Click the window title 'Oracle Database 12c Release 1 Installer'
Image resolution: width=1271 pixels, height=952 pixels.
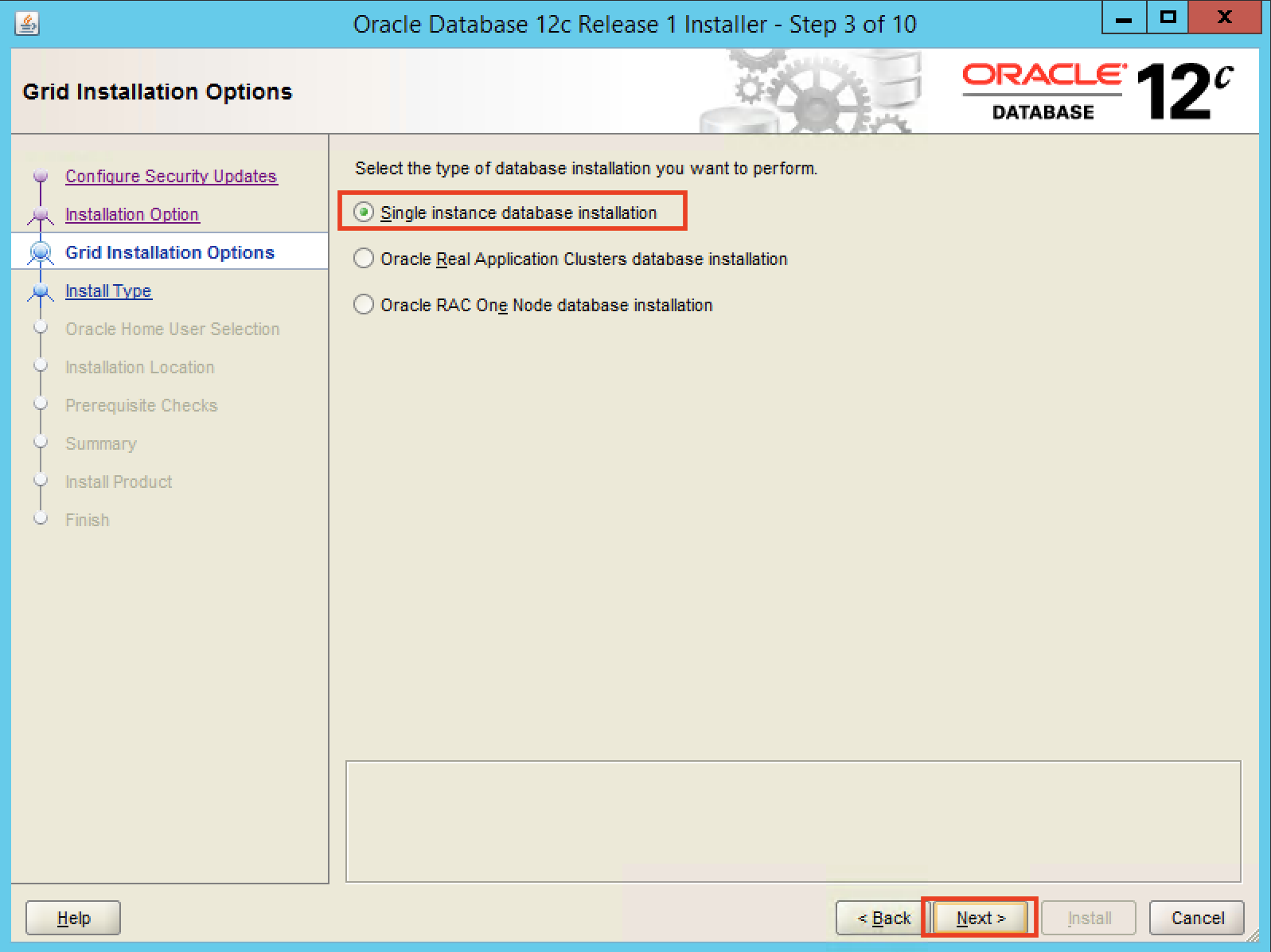(634, 25)
